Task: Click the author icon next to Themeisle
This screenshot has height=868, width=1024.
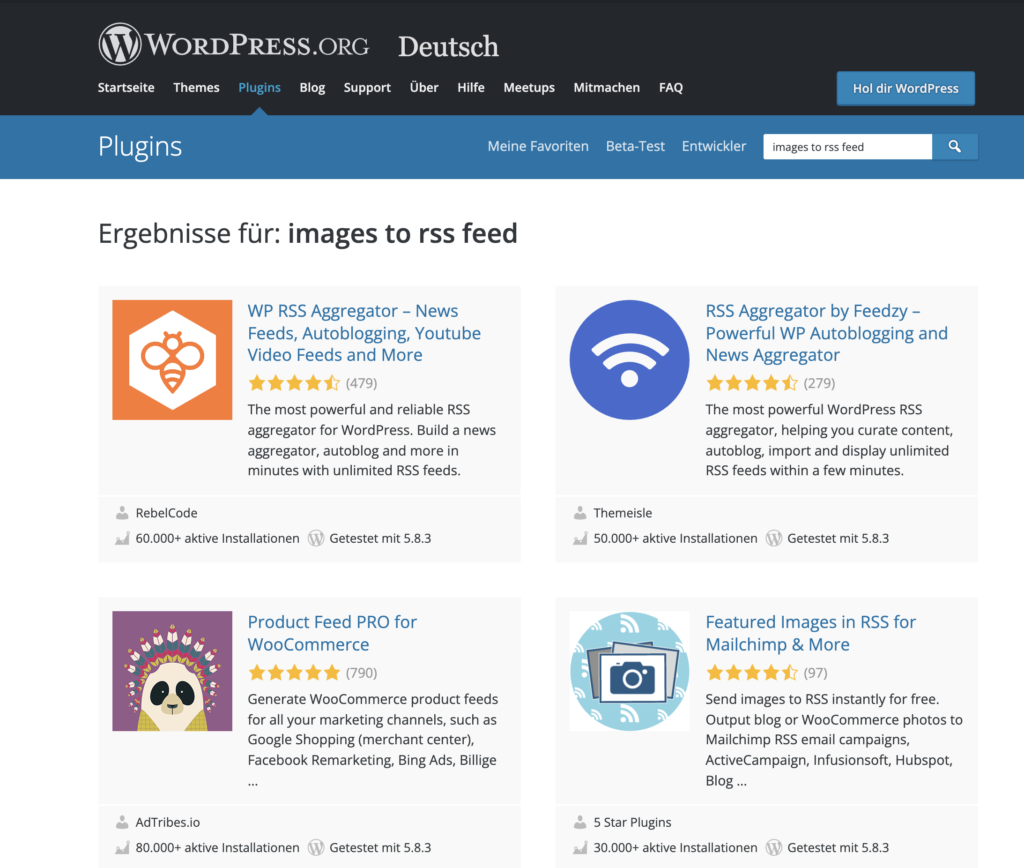Action: click(580, 513)
